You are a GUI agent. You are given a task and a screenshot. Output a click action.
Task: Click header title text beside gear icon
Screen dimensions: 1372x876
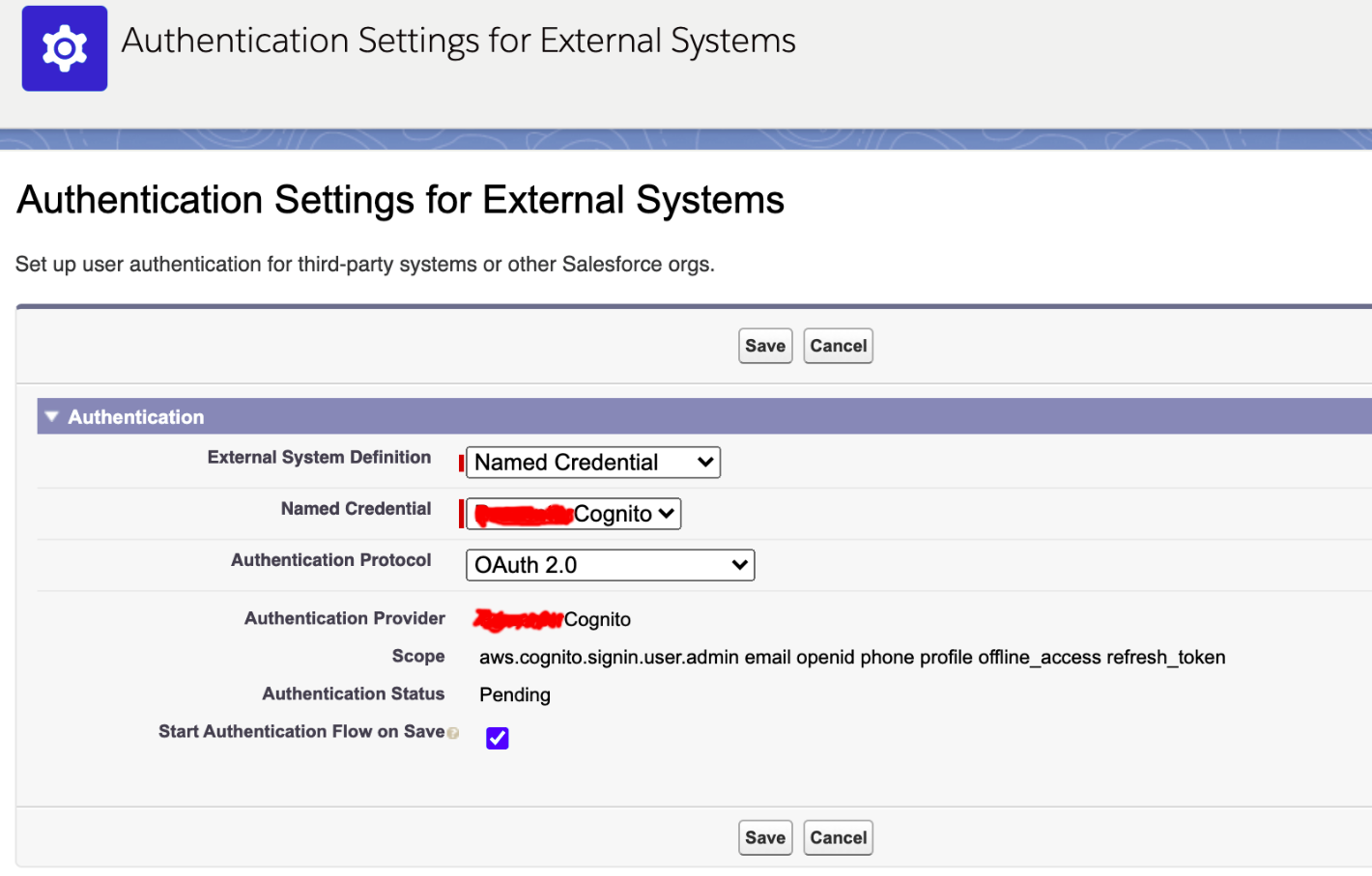tap(458, 41)
